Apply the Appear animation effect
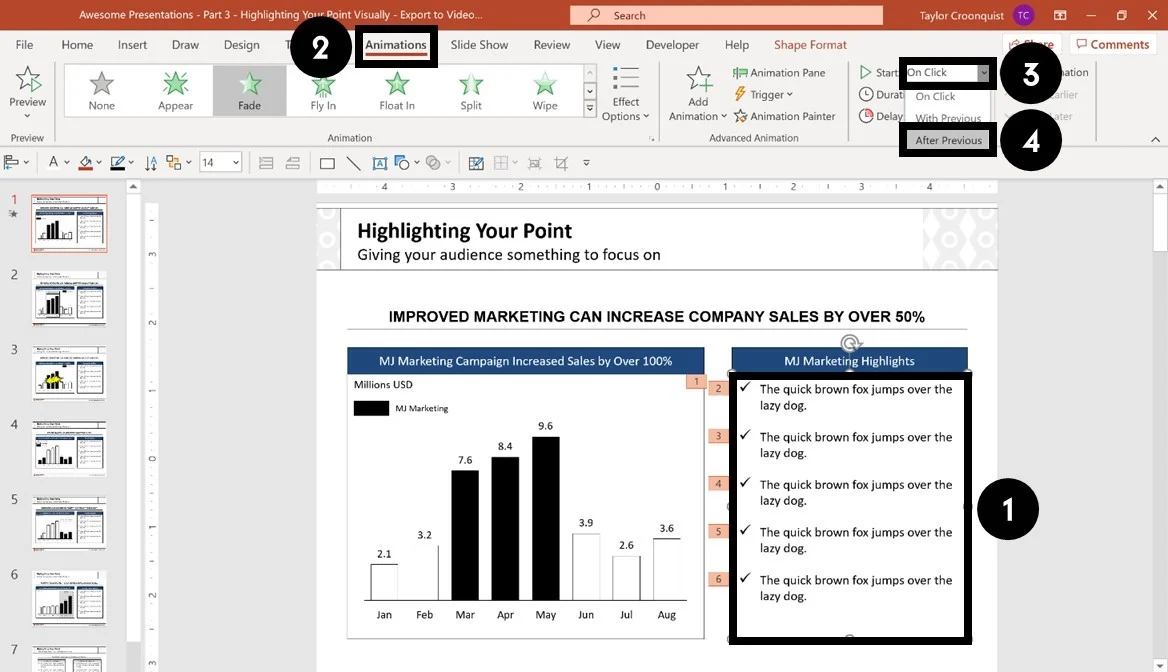The image size is (1168, 672). tap(175, 91)
